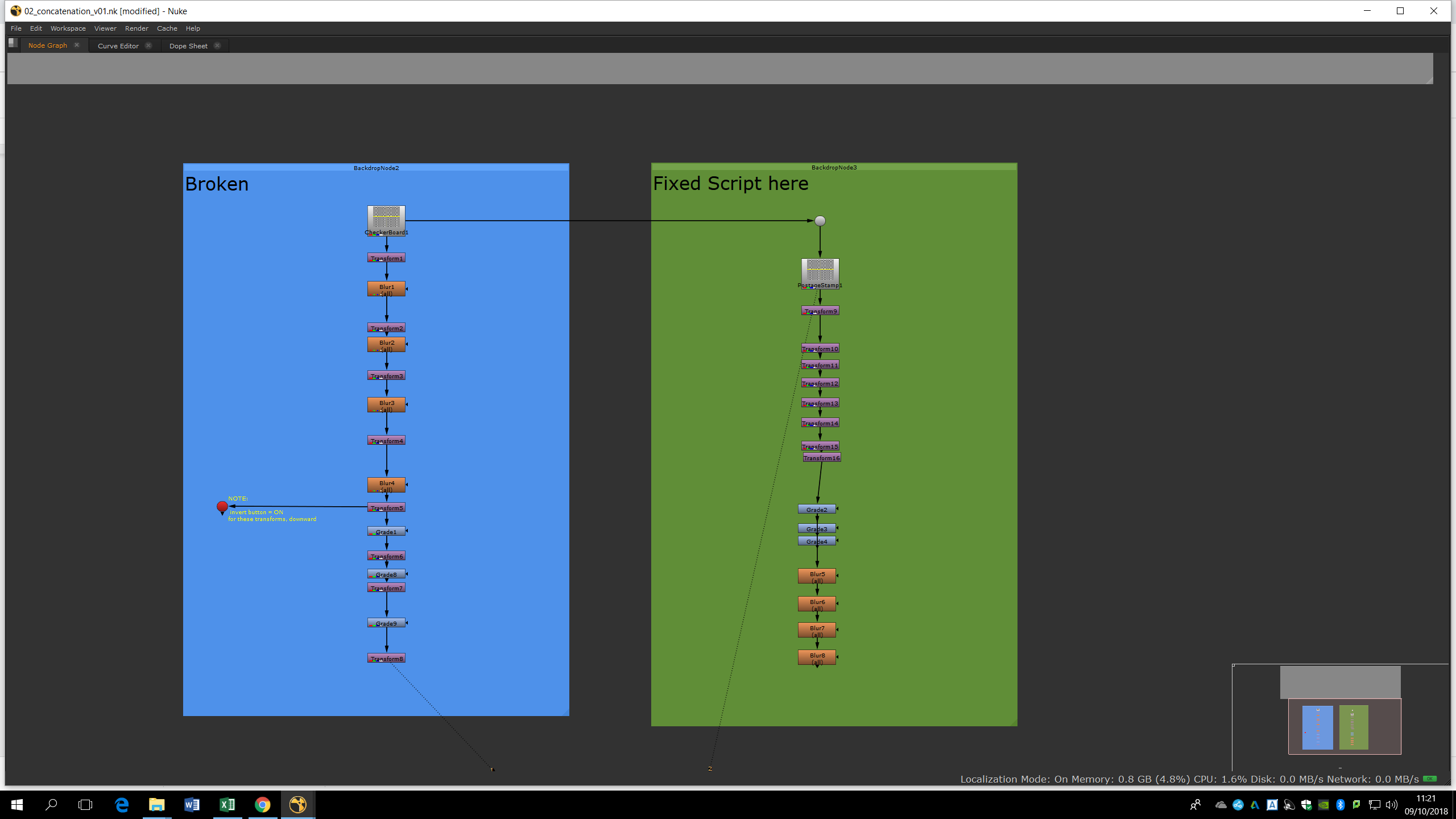Click the green OK status indicator
This screenshot has height=819, width=1456.
click(1429, 779)
